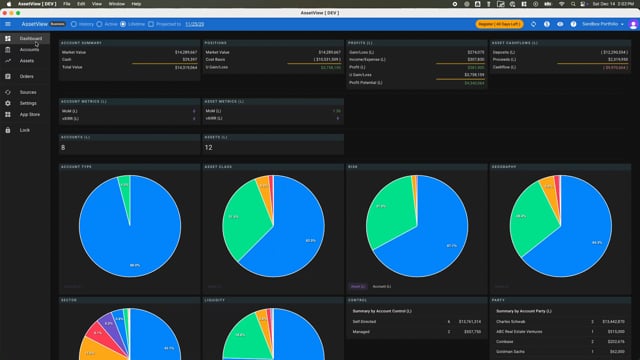
Task: Click the dollar currency icon in the header
Action: coord(547,24)
